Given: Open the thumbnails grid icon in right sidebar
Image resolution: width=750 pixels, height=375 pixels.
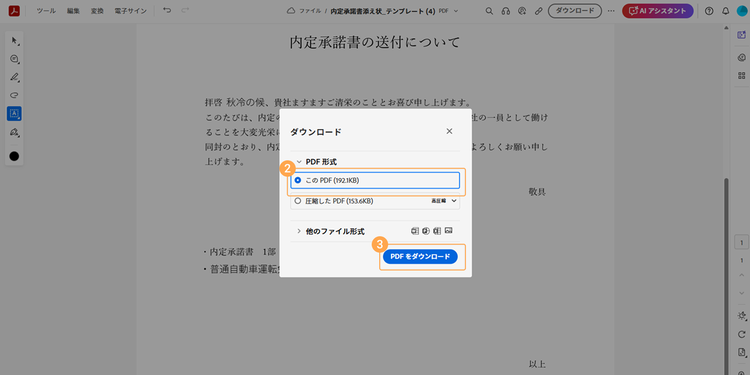Looking at the screenshot, I should tap(742, 76).
